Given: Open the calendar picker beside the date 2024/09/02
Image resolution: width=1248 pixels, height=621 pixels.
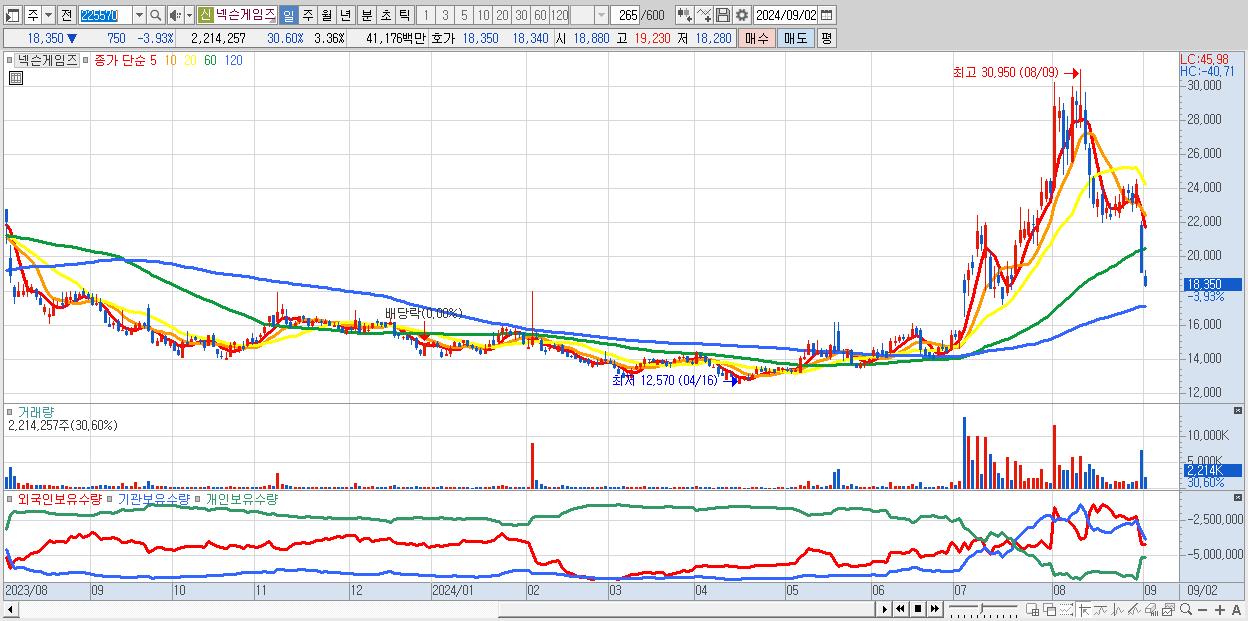Looking at the screenshot, I should [827, 15].
